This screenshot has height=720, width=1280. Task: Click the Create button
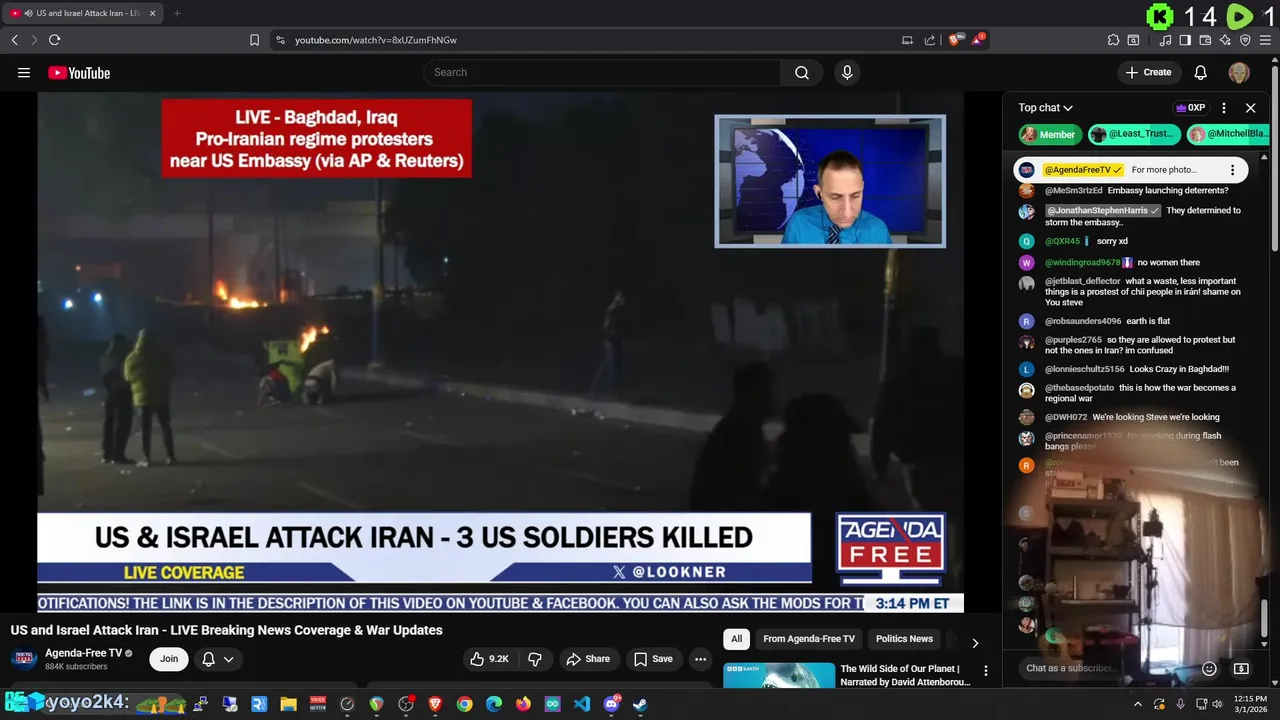pyautogui.click(x=1148, y=72)
